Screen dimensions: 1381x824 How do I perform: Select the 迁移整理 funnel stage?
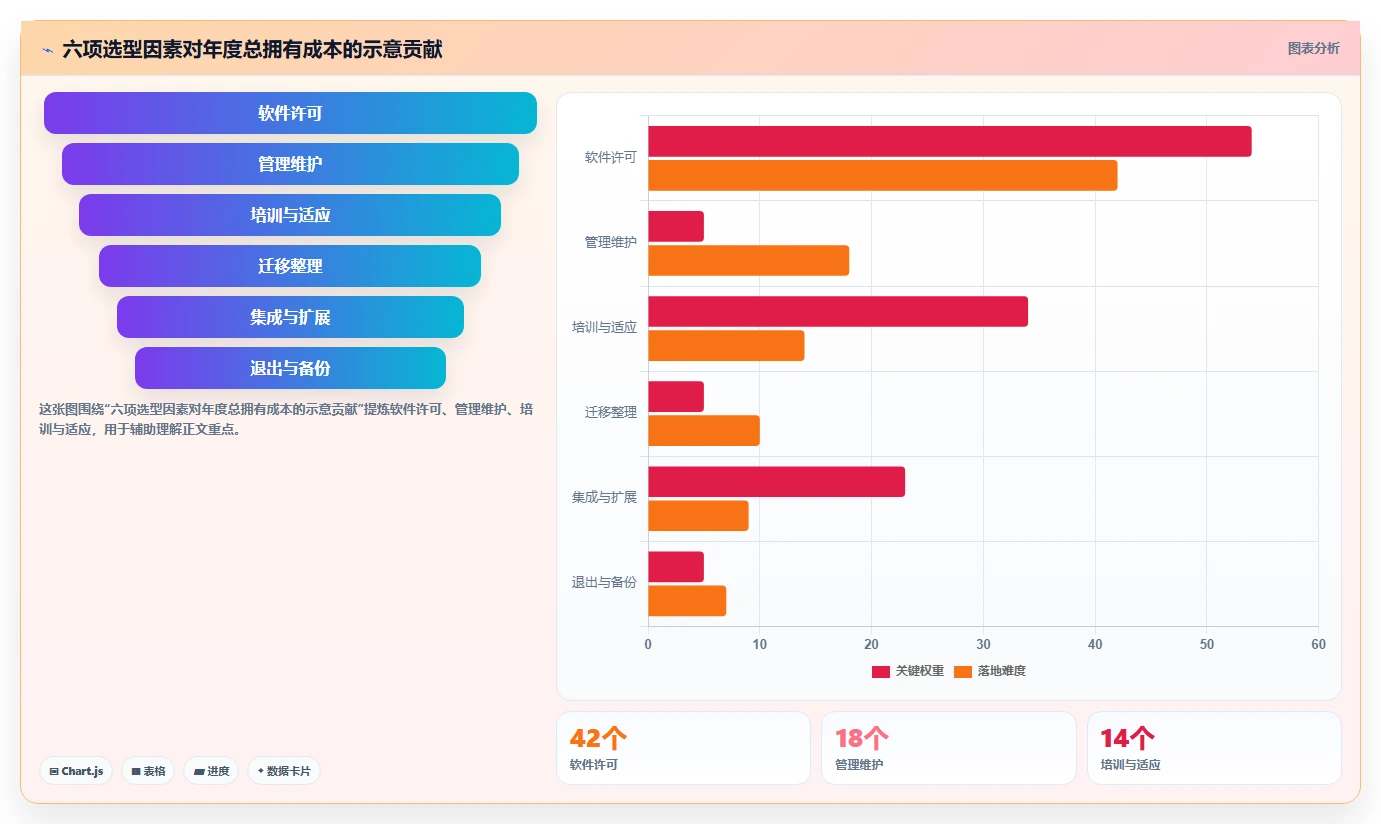click(x=290, y=266)
